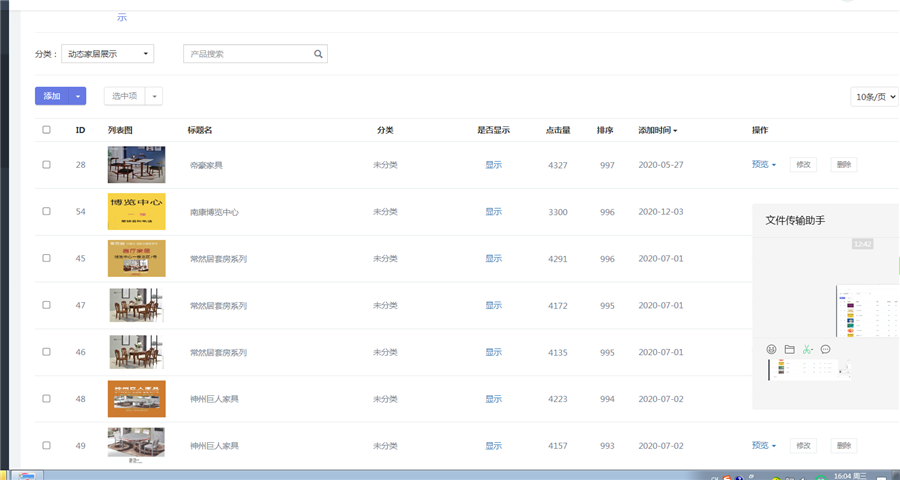Click the emoji icon in chat panel
Screen dimensions: 900x480
point(771,349)
